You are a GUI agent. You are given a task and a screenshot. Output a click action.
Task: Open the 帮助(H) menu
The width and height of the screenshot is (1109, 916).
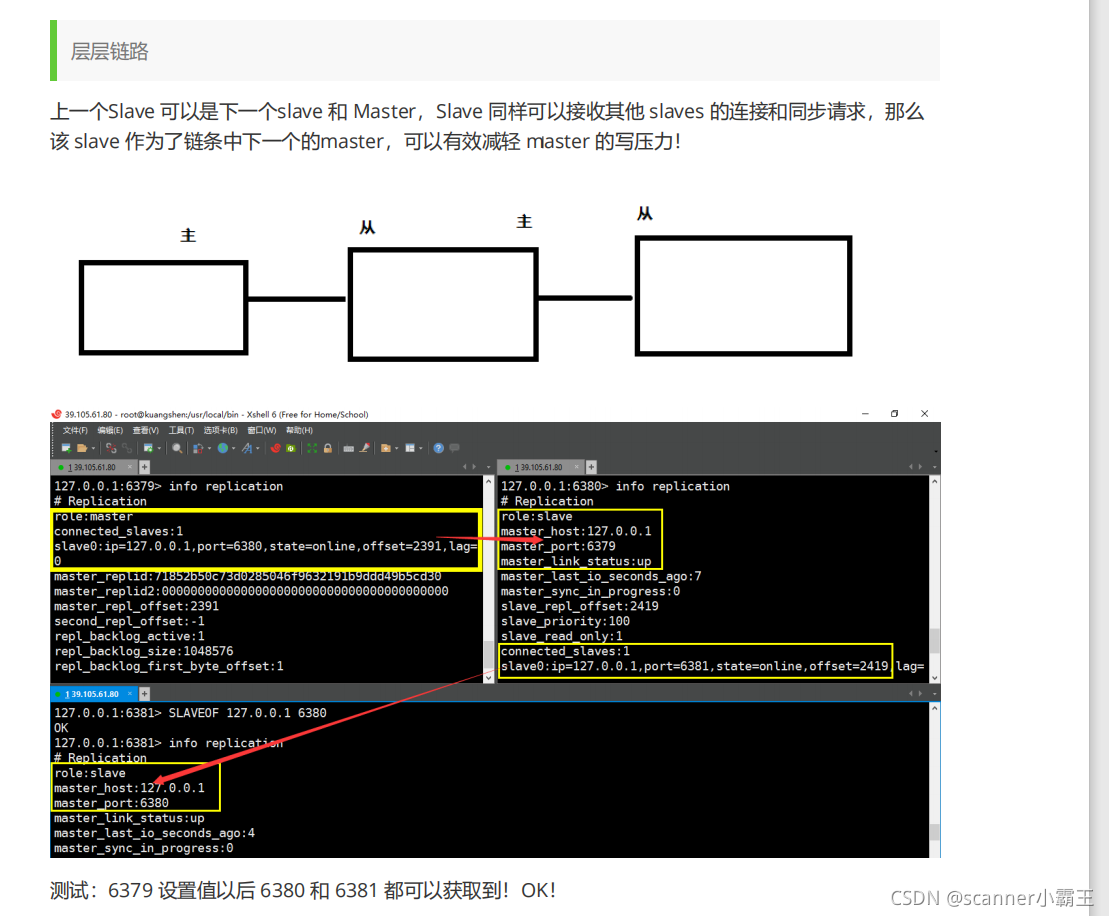(x=299, y=430)
